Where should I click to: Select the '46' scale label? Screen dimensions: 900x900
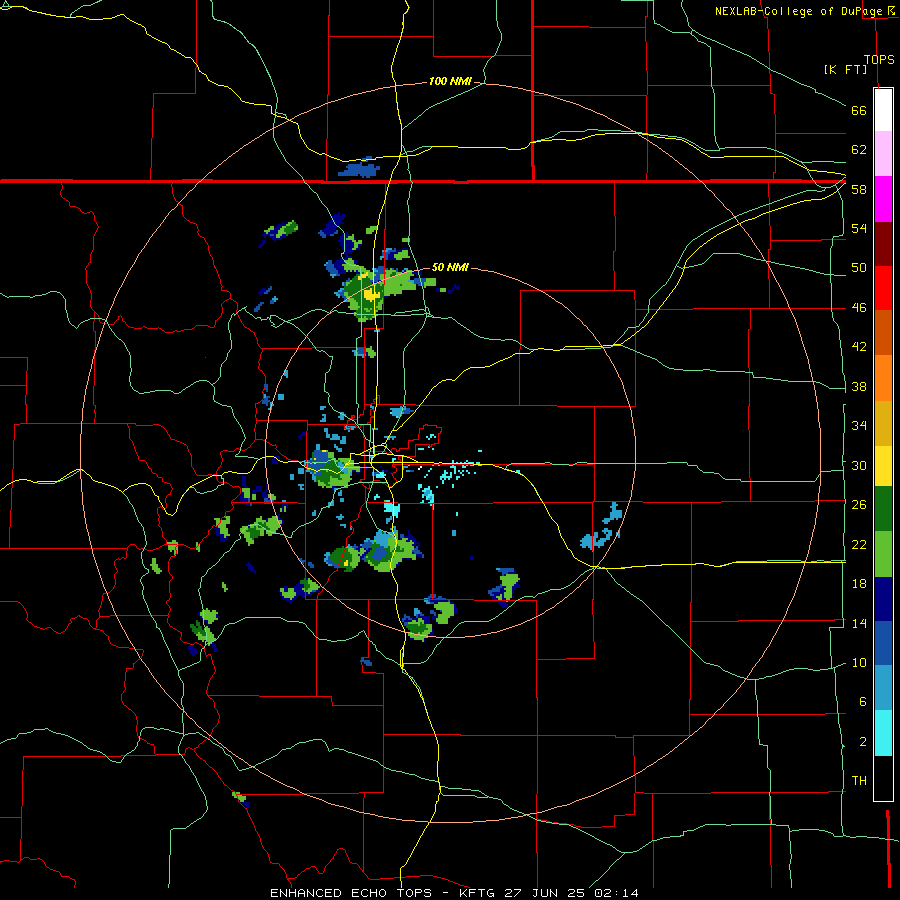859,308
